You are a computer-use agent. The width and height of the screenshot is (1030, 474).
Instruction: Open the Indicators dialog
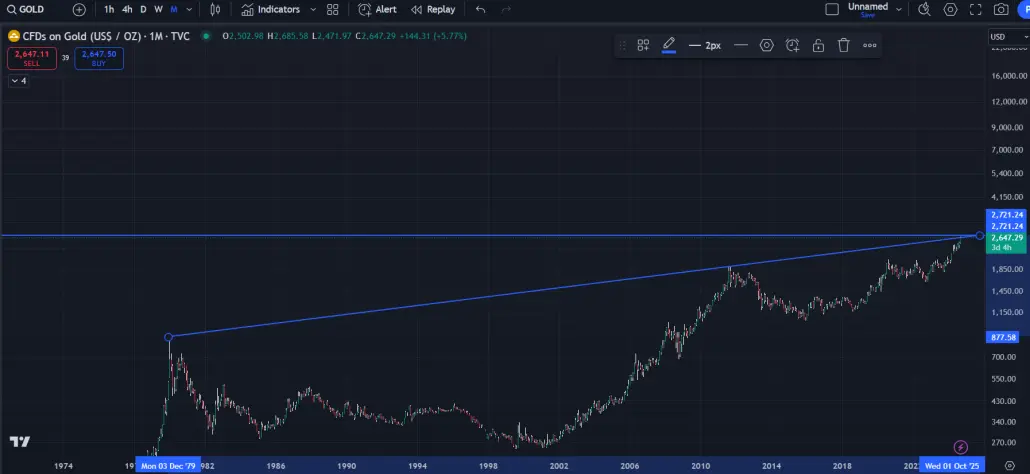(x=270, y=9)
